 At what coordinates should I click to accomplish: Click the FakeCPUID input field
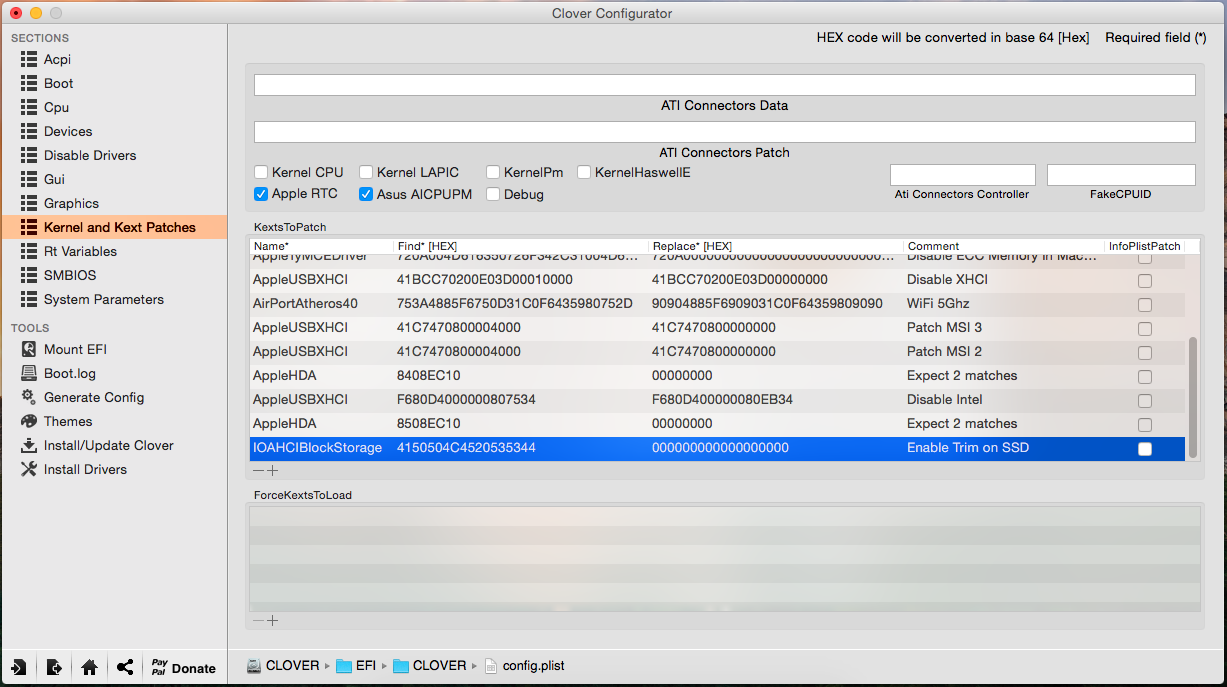coord(1120,175)
